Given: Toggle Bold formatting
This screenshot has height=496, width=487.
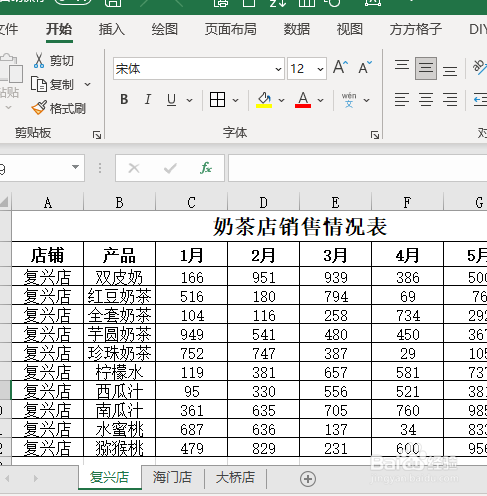Looking at the screenshot, I should (x=124, y=99).
